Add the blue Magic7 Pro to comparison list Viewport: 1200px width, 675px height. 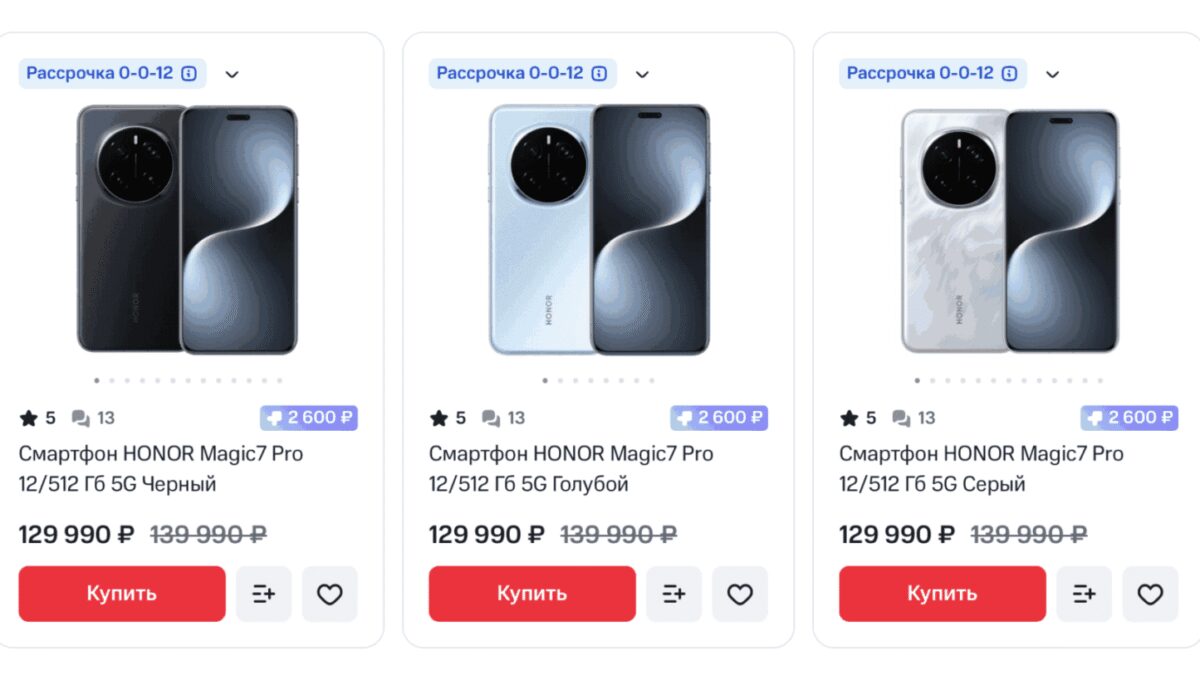tap(673, 594)
